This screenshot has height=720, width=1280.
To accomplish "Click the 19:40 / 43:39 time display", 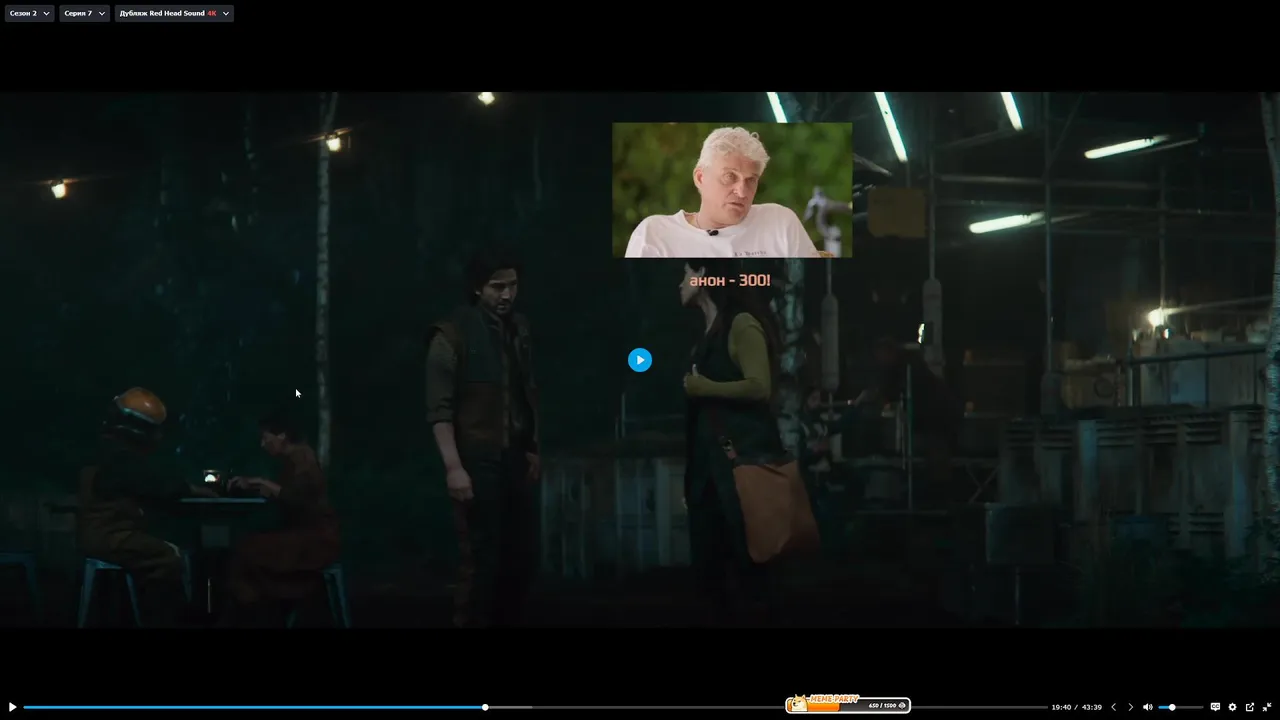I will click(x=1076, y=707).
